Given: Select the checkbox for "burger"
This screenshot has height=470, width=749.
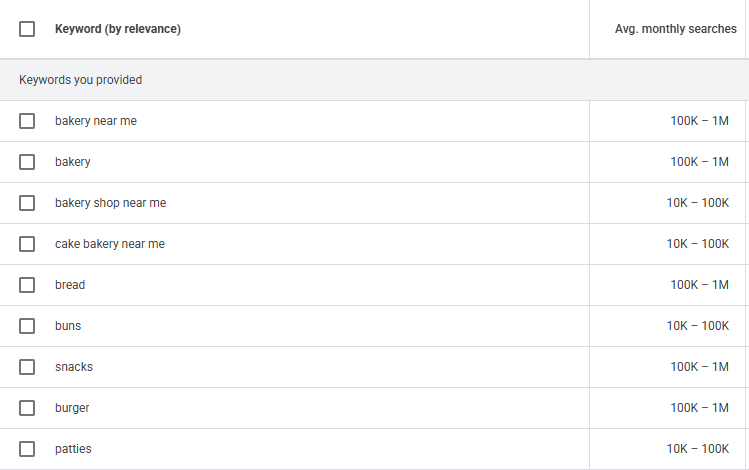Looking at the screenshot, I should pyautogui.click(x=27, y=408).
